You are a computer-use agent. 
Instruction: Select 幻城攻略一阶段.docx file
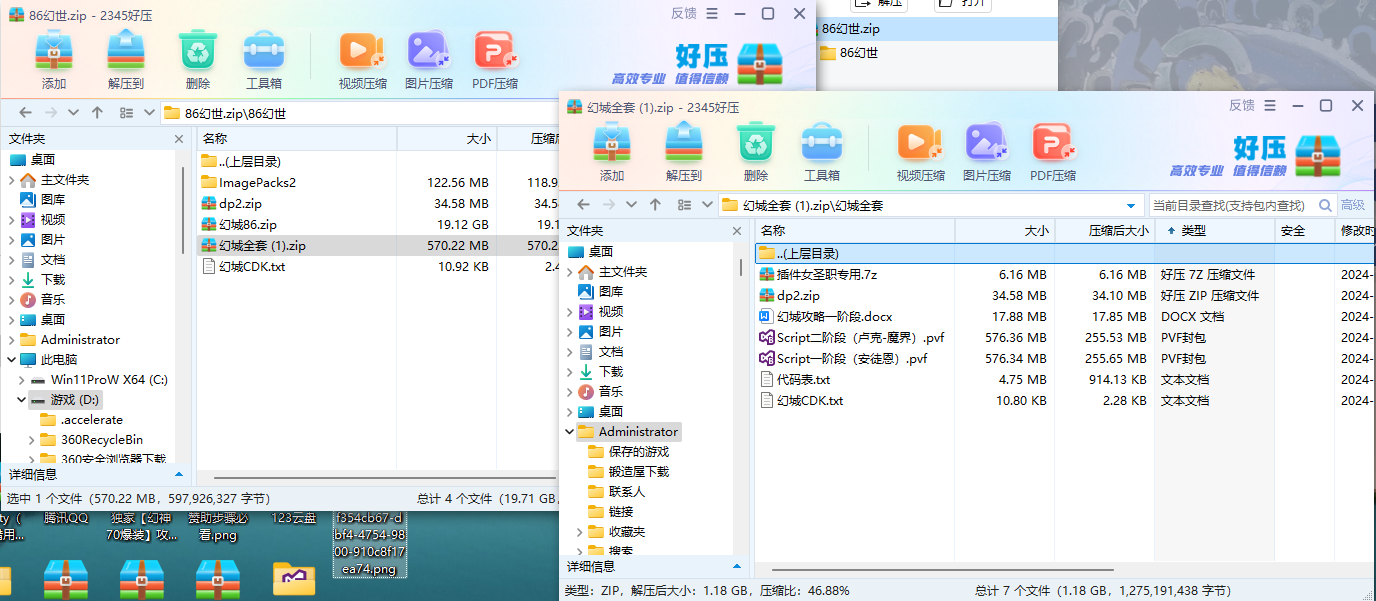point(834,317)
